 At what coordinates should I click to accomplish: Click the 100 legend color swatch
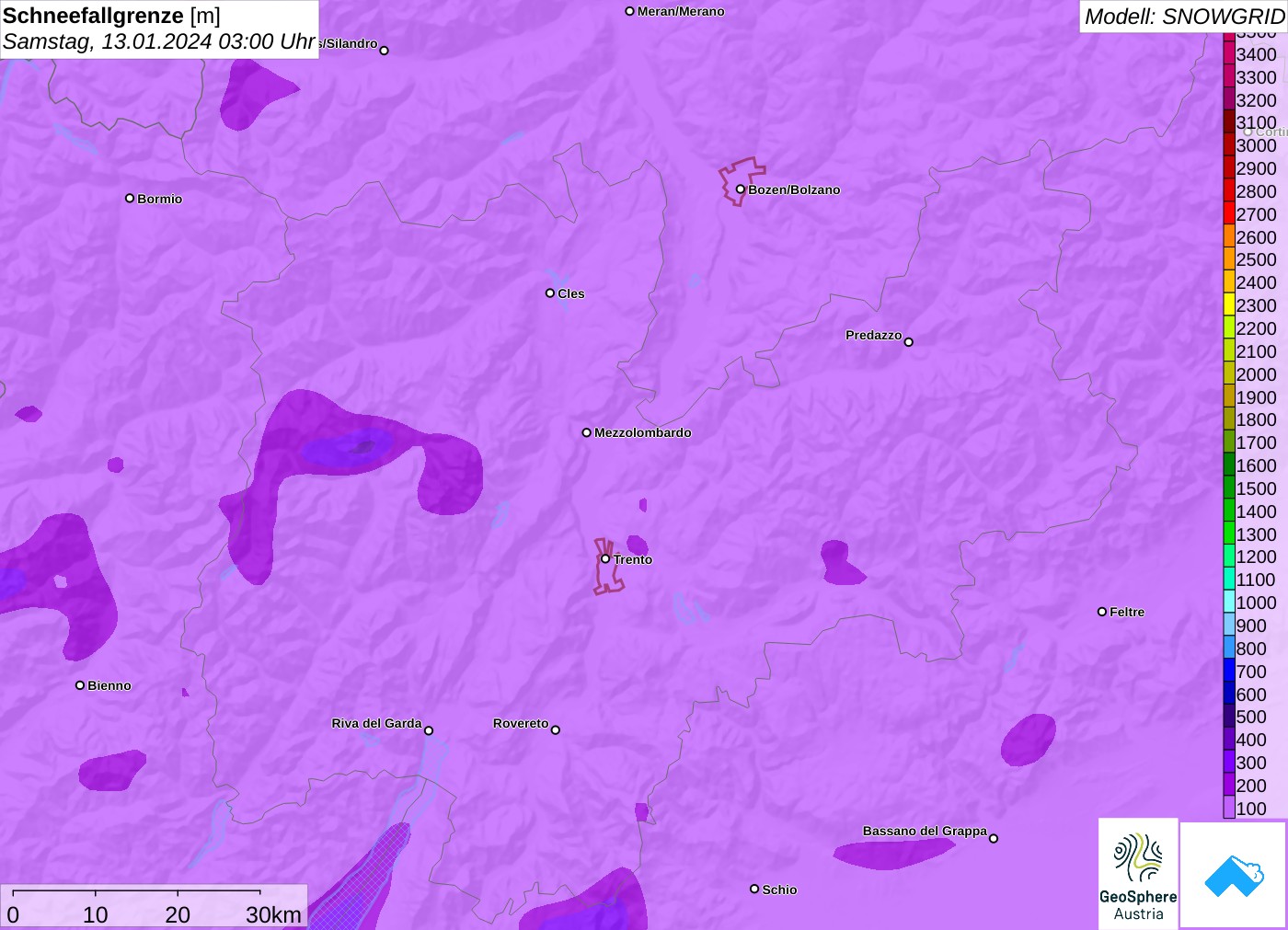coord(1229,808)
